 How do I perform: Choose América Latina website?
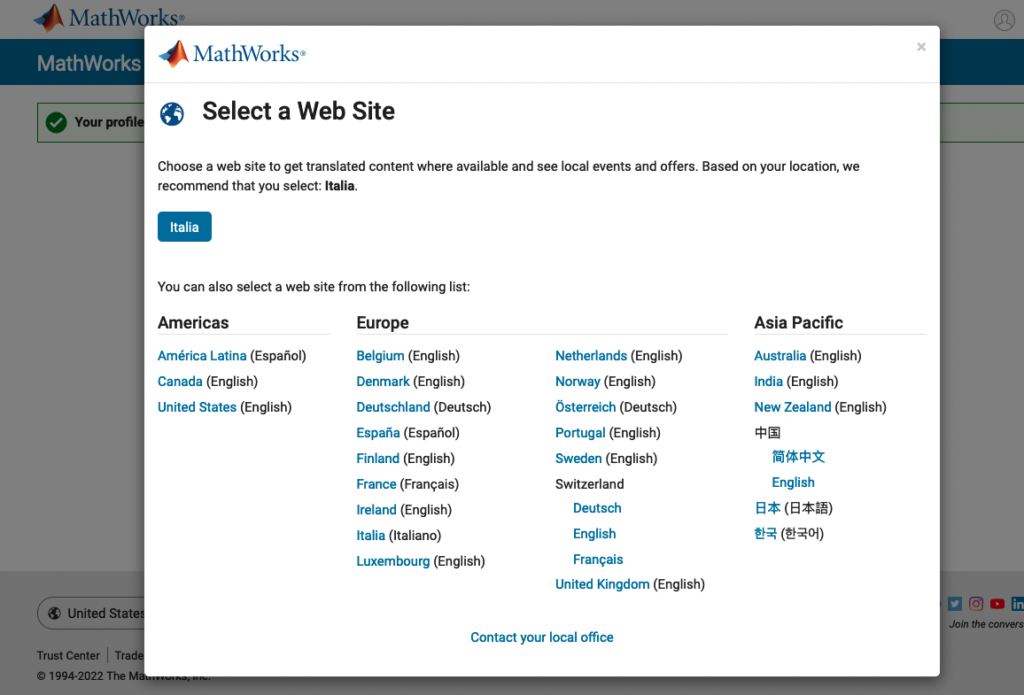click(x=202, y=356)
